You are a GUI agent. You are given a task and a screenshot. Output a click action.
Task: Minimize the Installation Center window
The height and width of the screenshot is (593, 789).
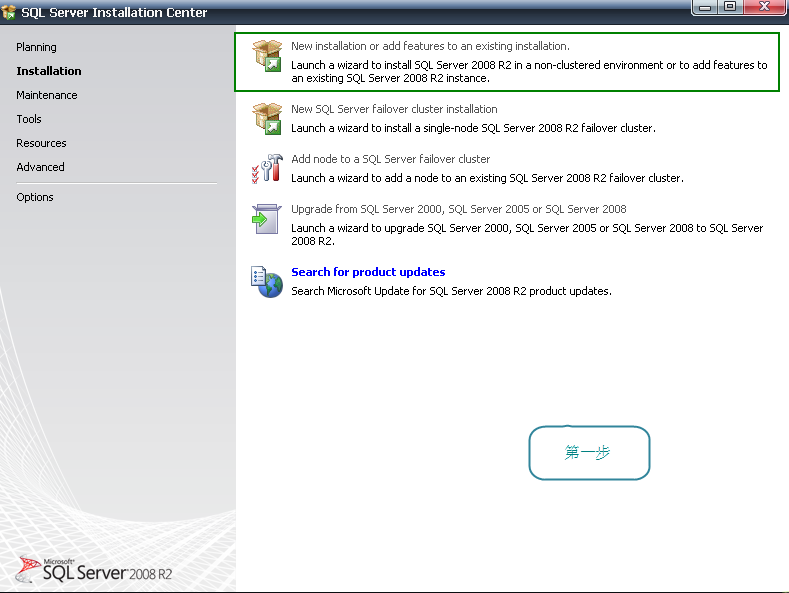(705, 7)
